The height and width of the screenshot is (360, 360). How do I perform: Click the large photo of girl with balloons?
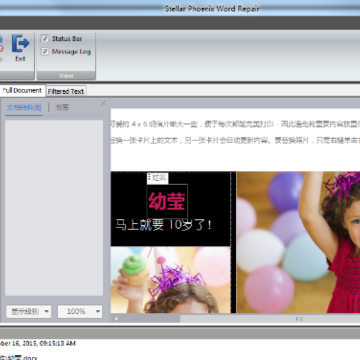click(x=298, y=242)
